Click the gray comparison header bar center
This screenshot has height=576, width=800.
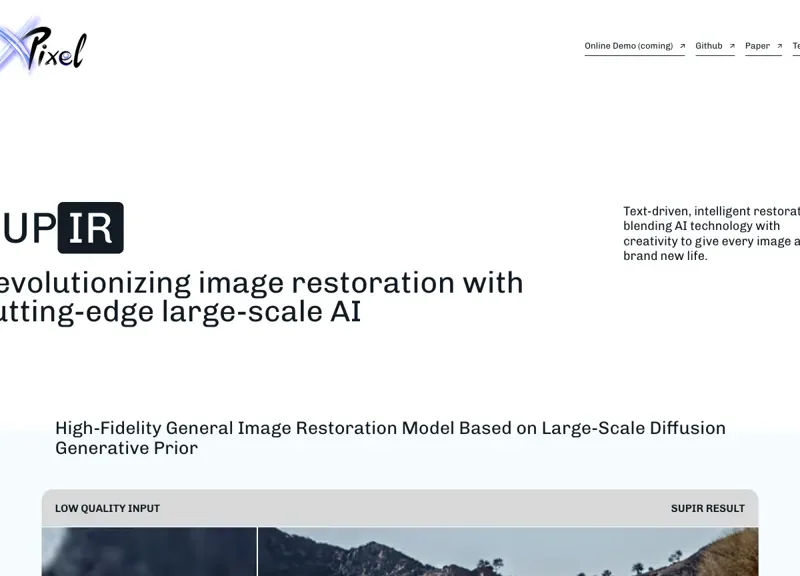coord(400,508)
